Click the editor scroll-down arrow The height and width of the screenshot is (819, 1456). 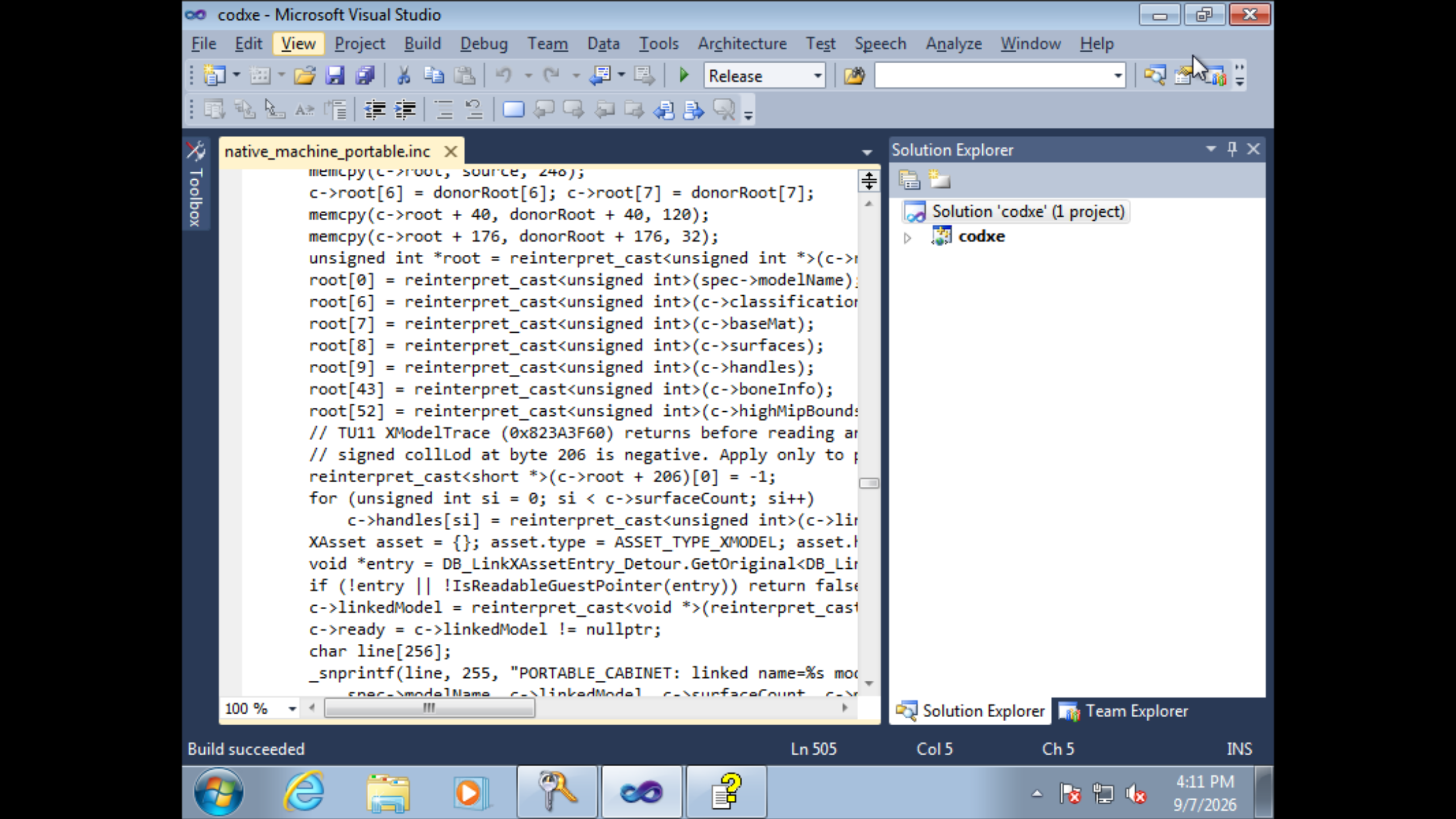pos(868,683)
